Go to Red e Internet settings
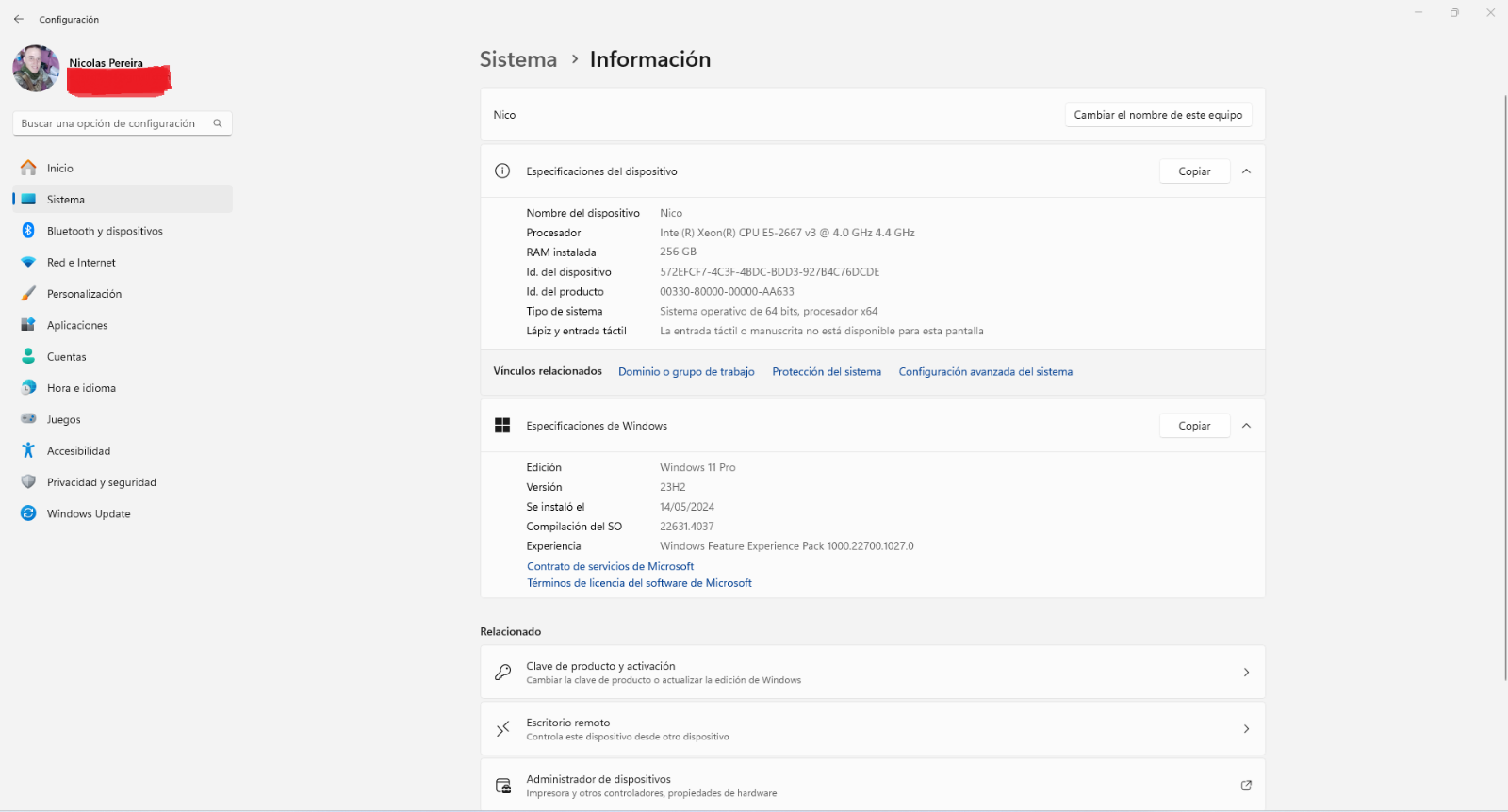The width and height of the screenshot is (1508, 812). 123,263
